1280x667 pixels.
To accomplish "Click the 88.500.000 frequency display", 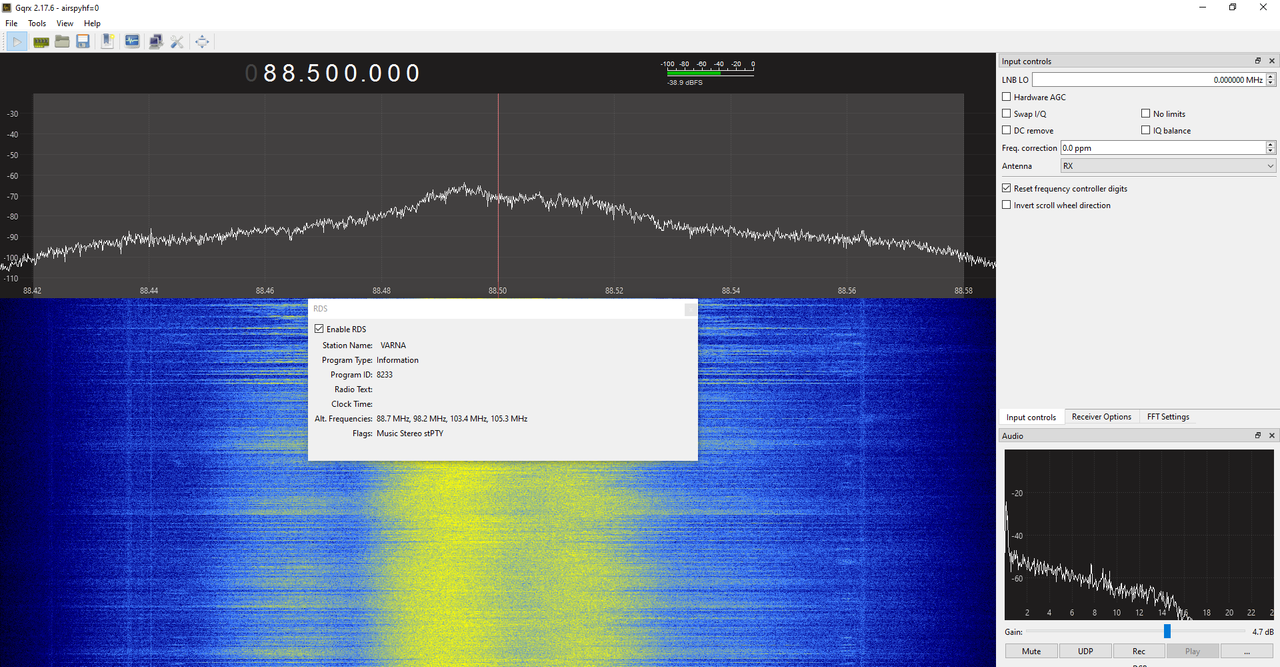I will coord(333,73).
